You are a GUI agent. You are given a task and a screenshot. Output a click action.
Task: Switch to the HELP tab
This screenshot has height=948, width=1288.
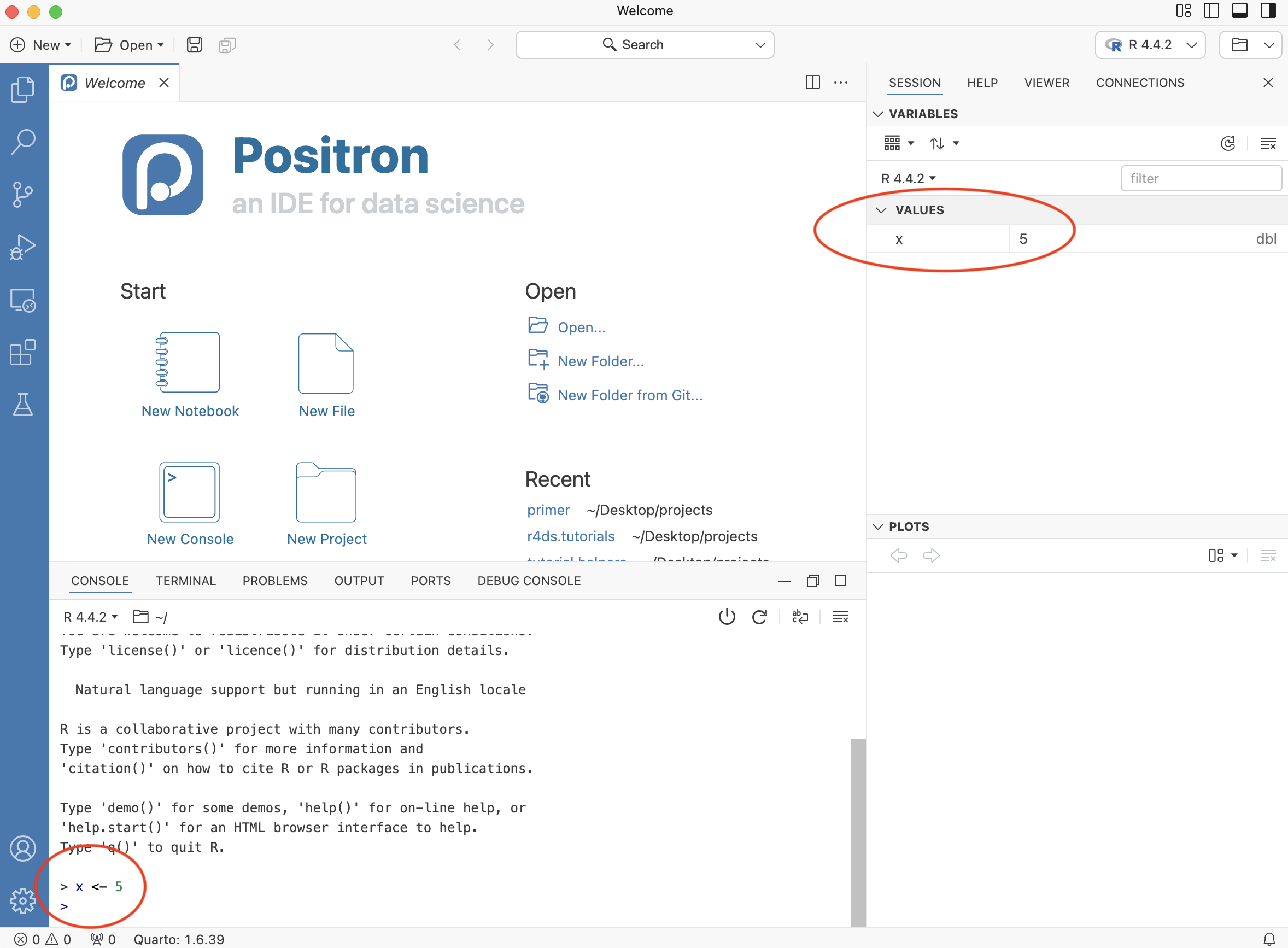[x=982, y=83]
